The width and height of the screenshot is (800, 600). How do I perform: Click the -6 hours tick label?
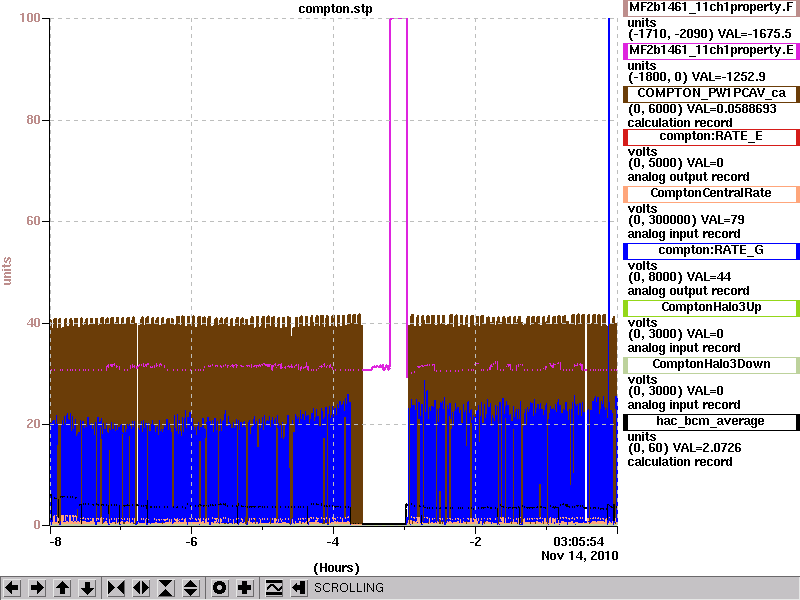click(190, 542)
